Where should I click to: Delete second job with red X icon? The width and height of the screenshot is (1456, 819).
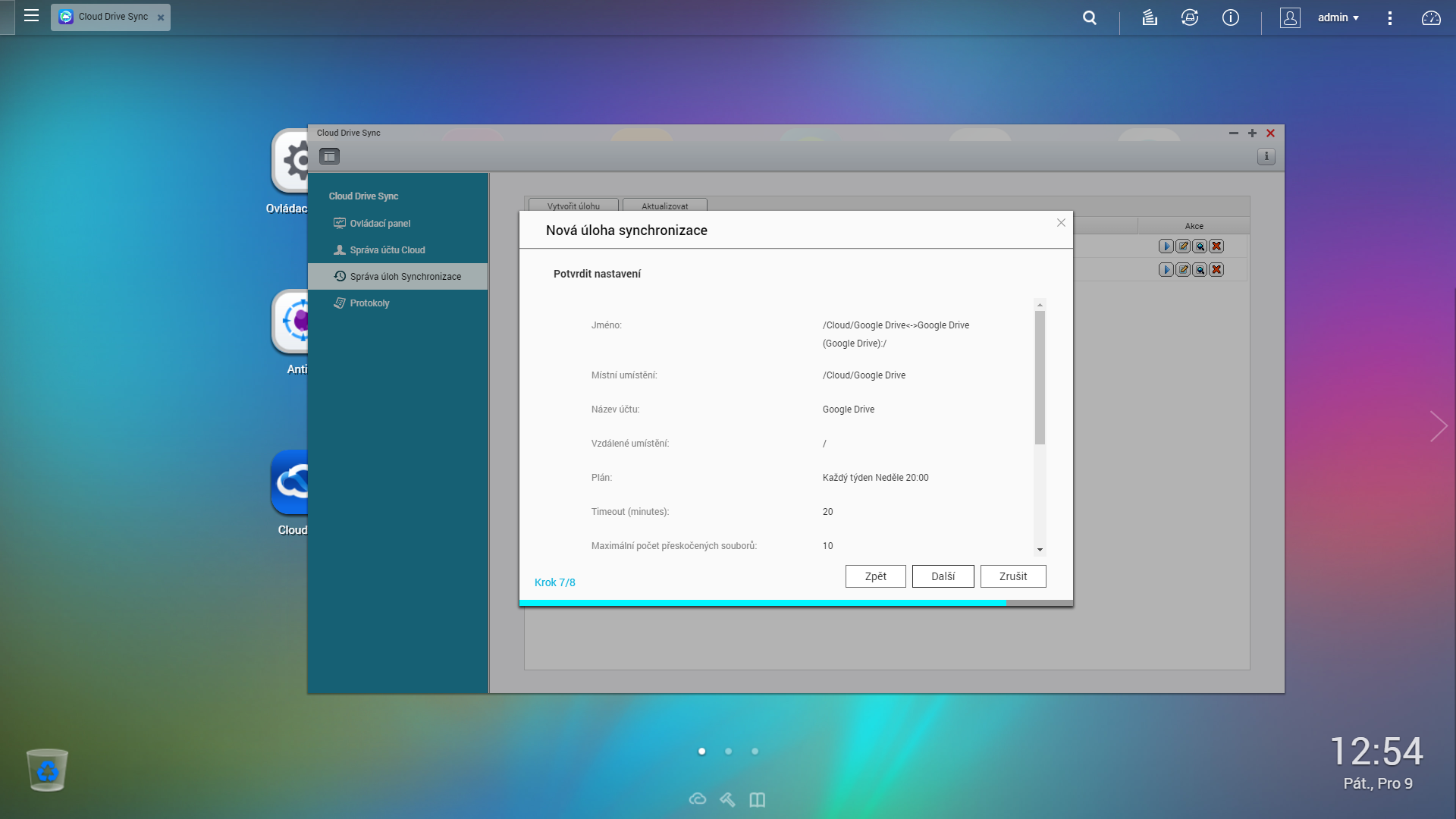click(x=1216, y=270)
